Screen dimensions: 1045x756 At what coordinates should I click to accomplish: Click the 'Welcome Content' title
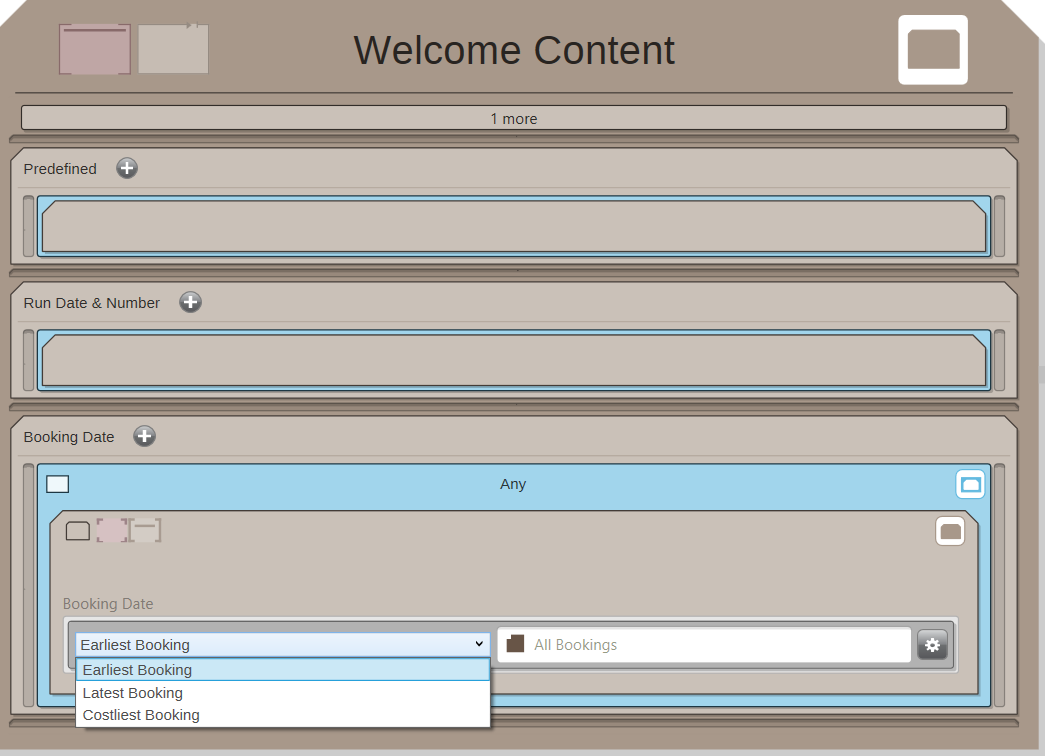(514, 50)
